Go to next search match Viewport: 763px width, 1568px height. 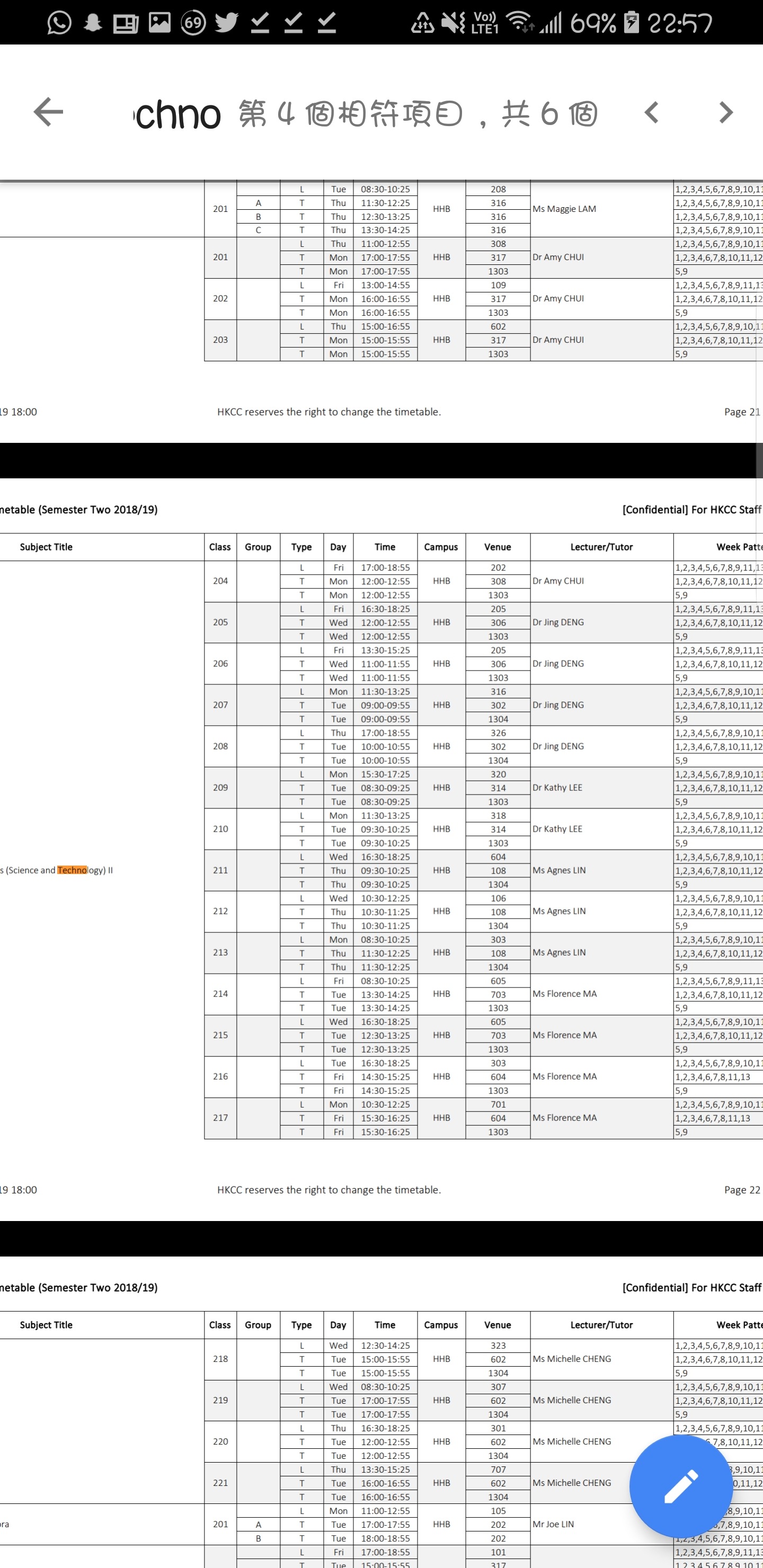pos(725,113)
